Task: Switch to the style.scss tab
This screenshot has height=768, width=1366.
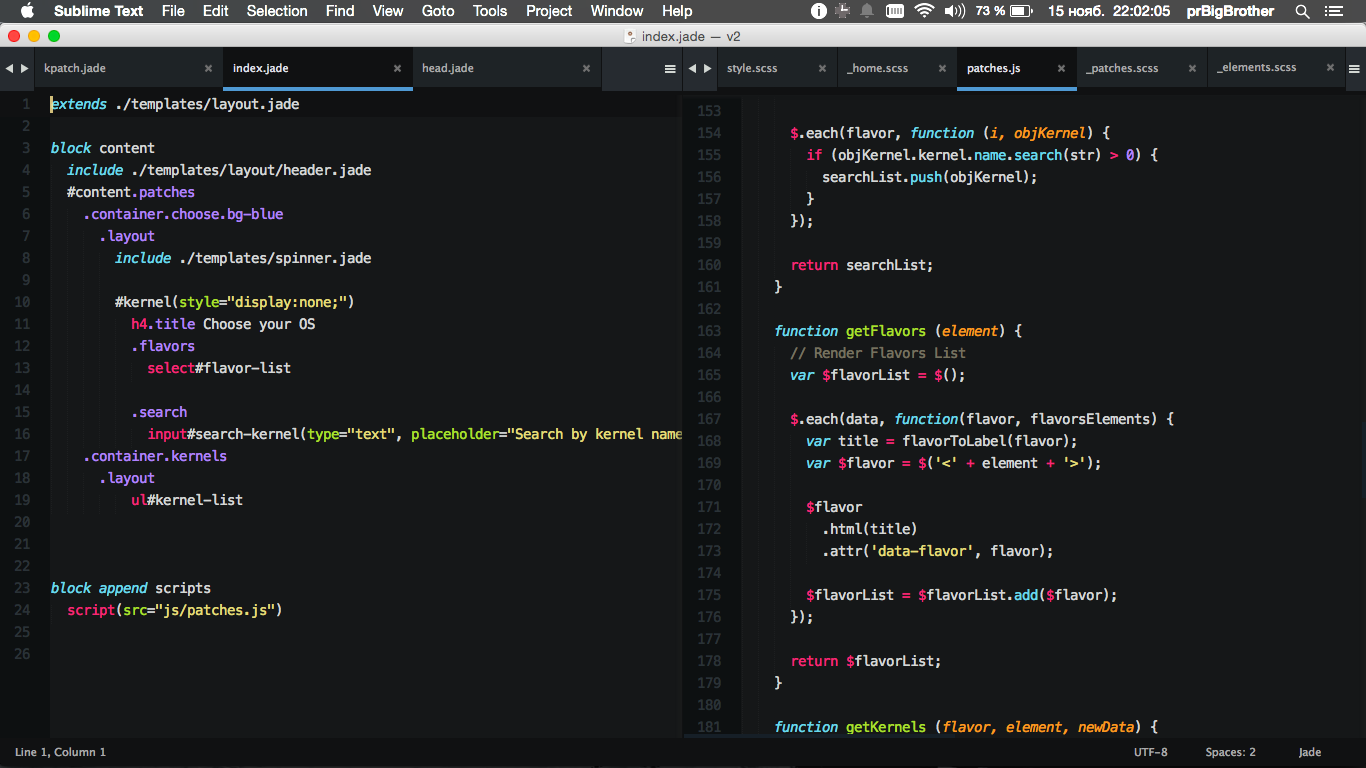Action: 752,69
